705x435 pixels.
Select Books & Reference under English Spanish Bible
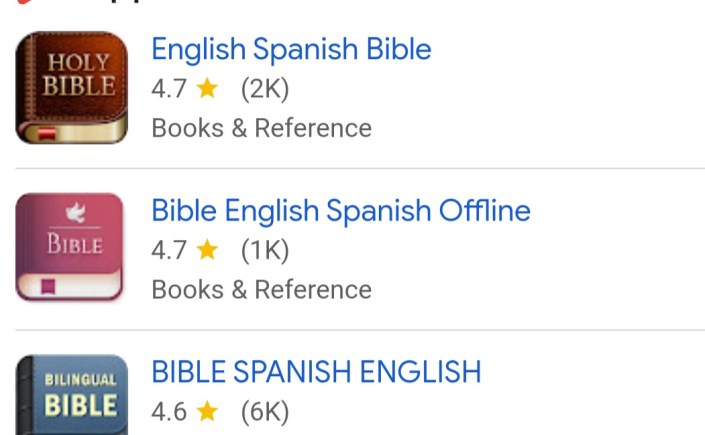261,128
